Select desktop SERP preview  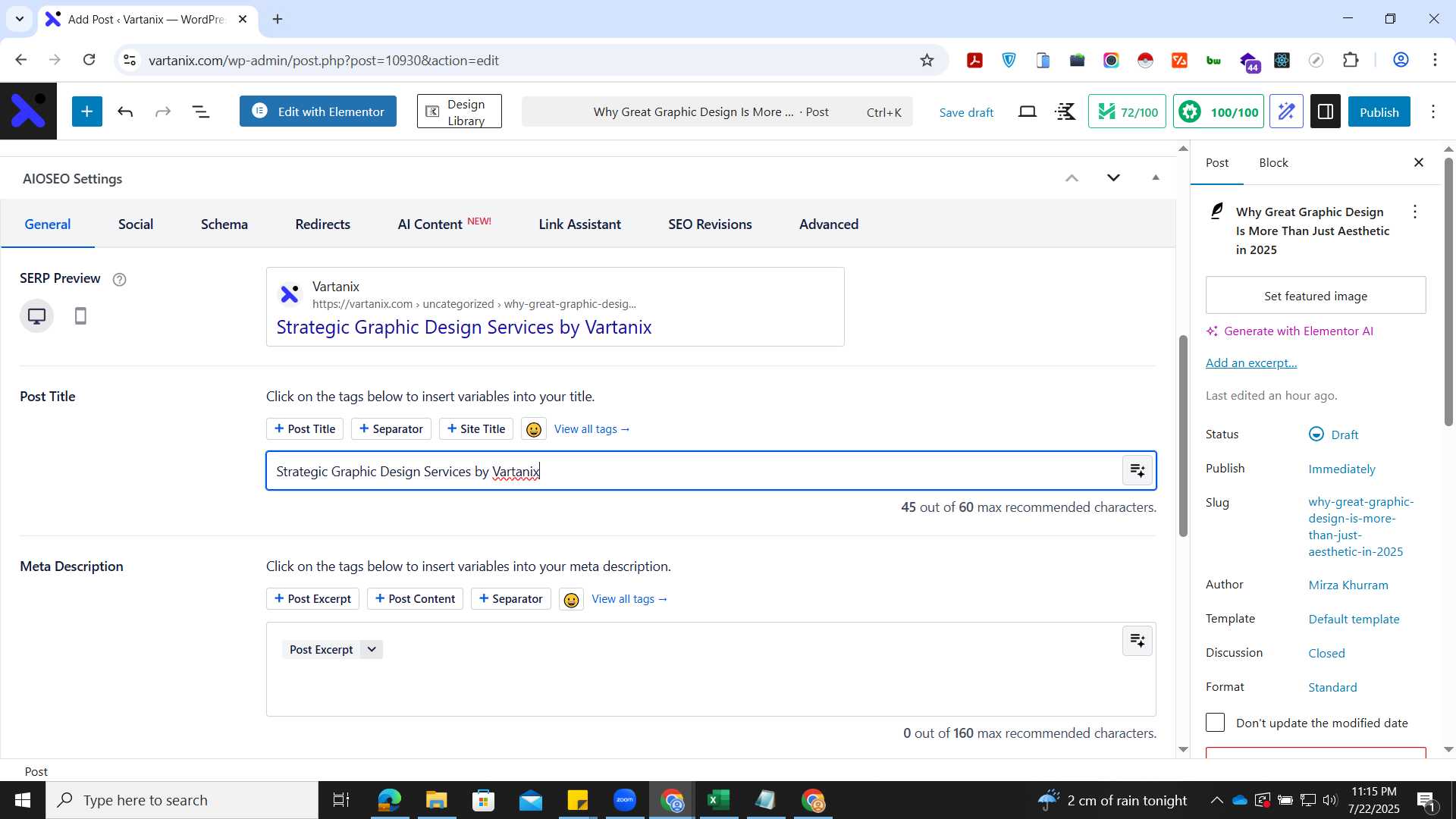pos(36,316)
